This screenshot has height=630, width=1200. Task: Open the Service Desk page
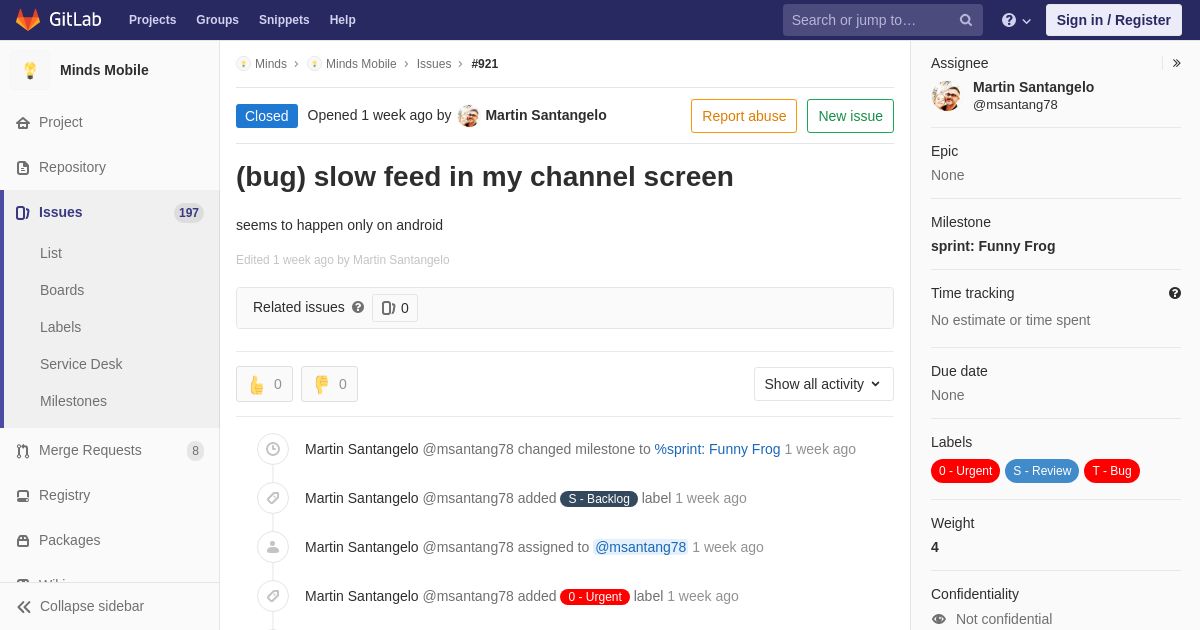coord(81,364)
